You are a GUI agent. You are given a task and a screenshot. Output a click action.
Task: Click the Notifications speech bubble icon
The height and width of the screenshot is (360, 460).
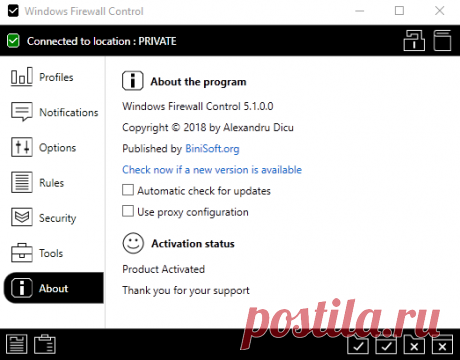(22, 112)
